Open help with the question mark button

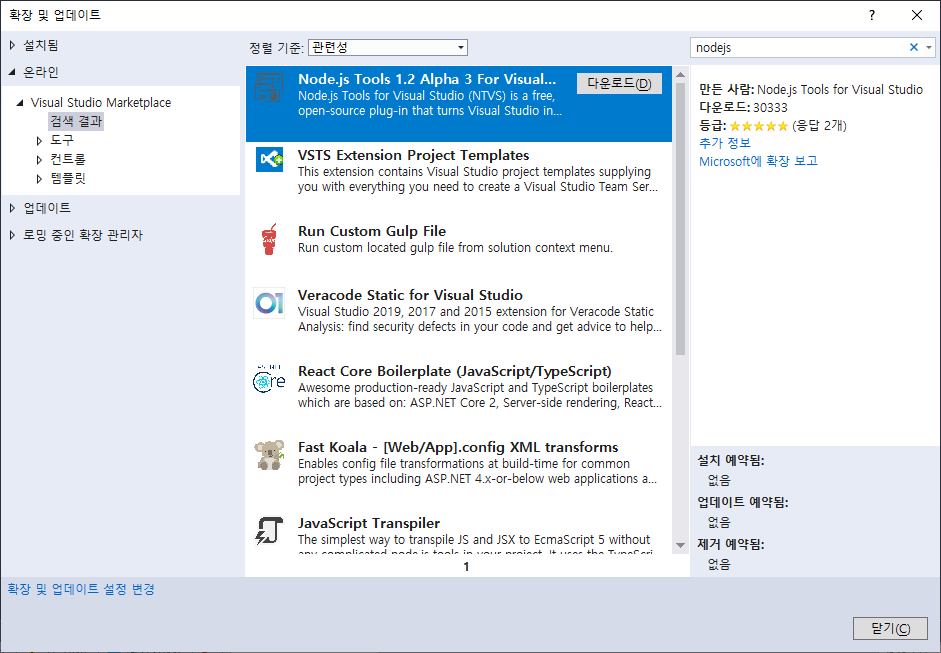(x=872, y=16)
